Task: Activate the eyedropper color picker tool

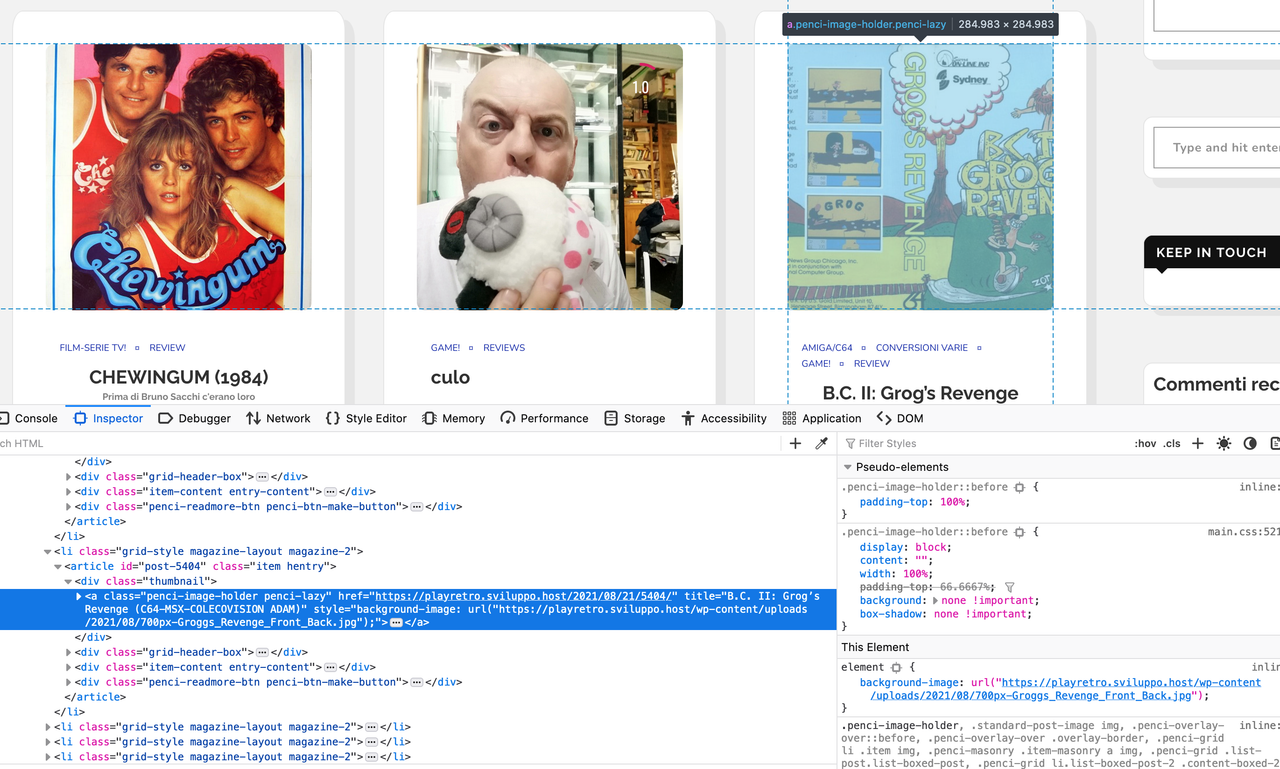Action: [x=821, y=443]
